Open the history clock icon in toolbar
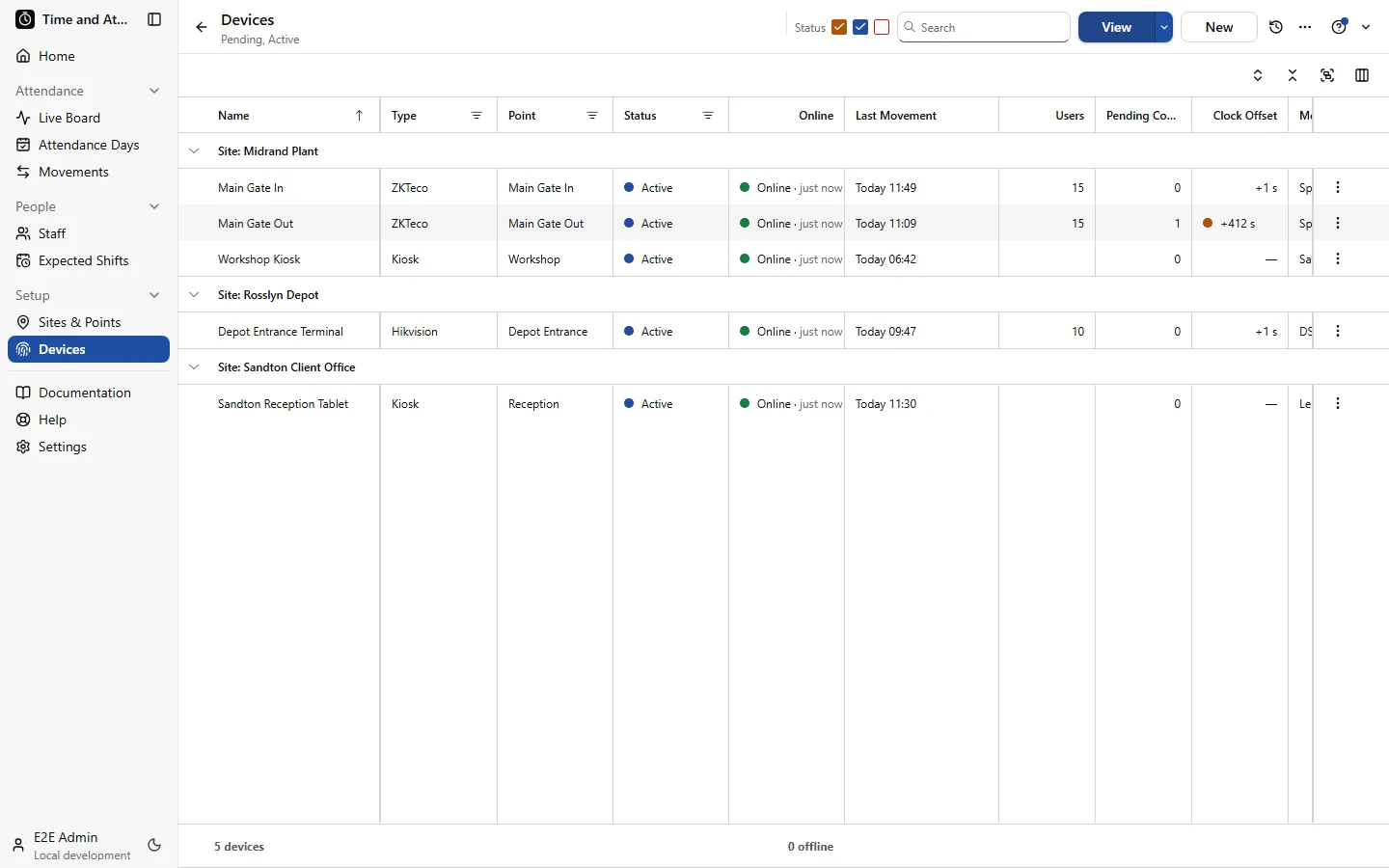Image resolution: width=1389 pixels, height=868 pixels. tap(1276, 27)
